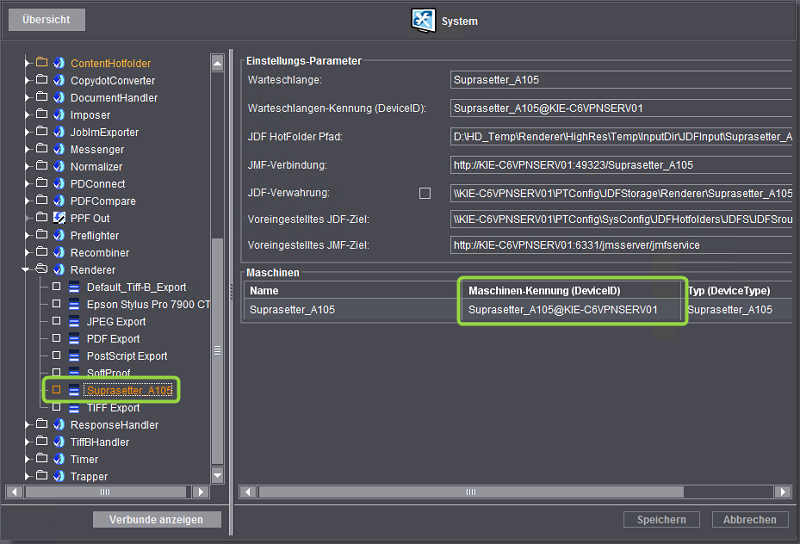
Task: Expand the Preflighter tree node
Action: click(x=27, y=235)
